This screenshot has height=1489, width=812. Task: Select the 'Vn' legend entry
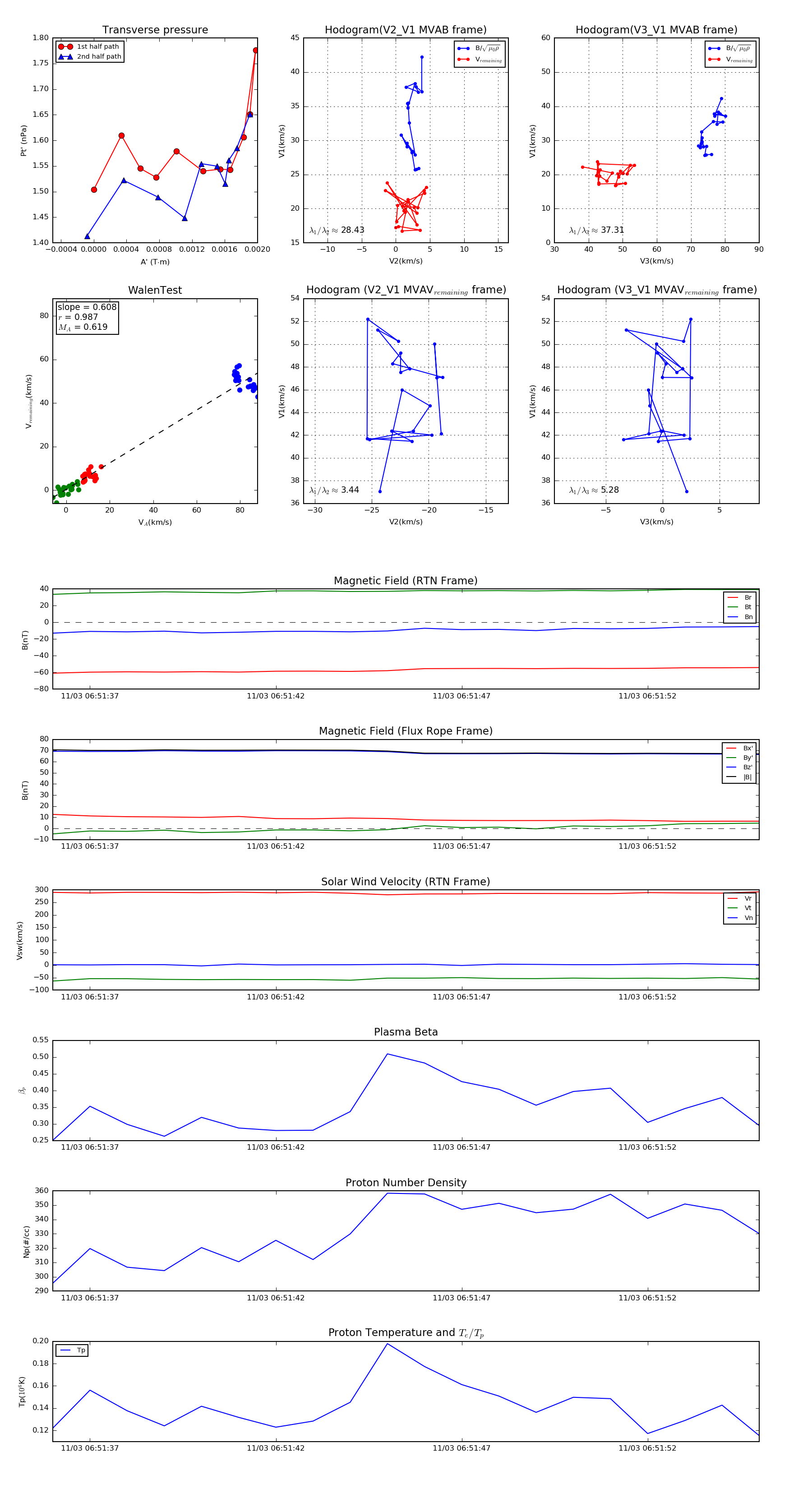click(x=740, y=918)
